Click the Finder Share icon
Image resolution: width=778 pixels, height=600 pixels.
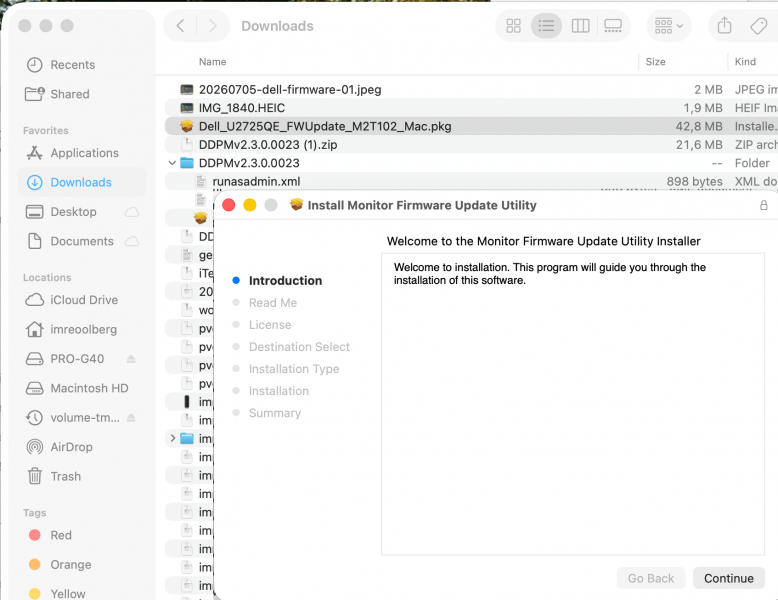tap(724, 26)
